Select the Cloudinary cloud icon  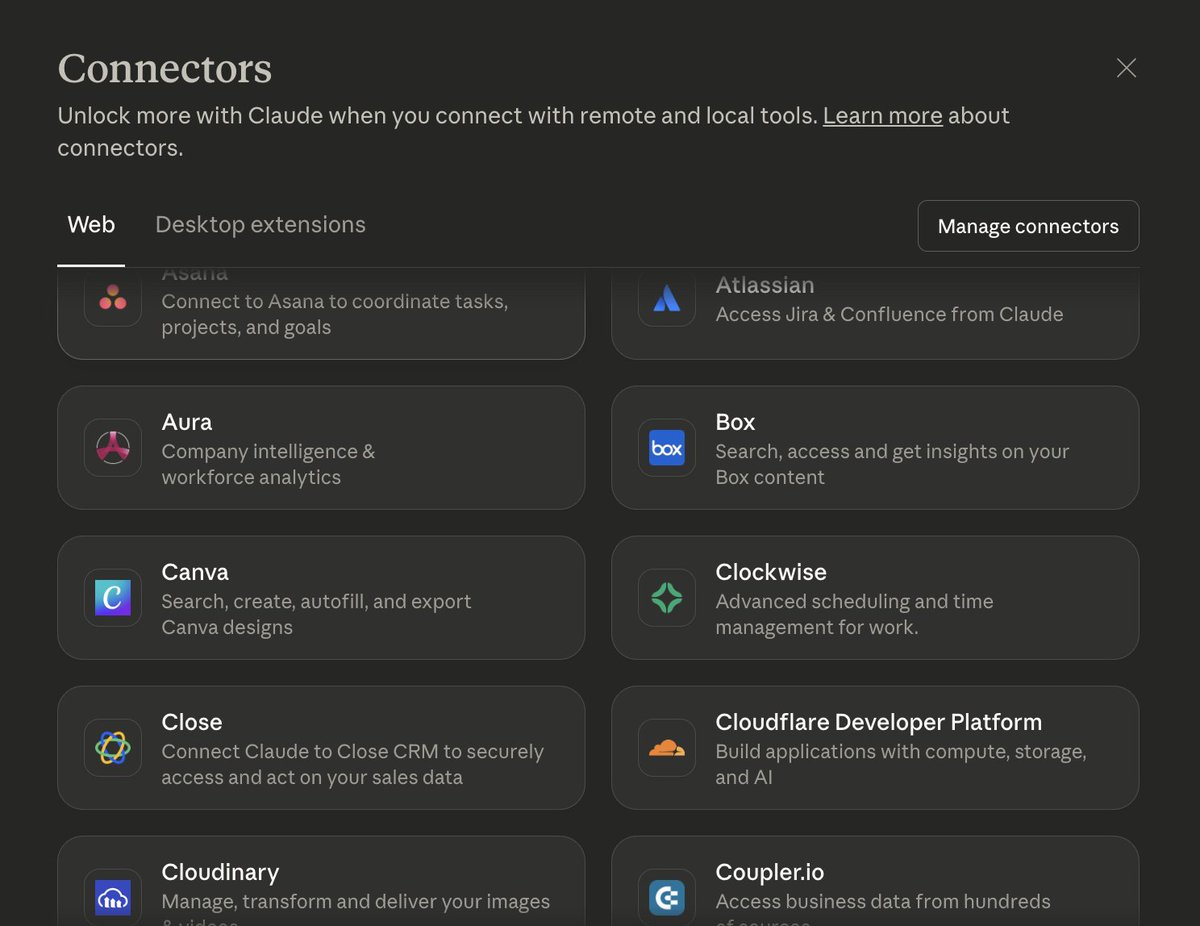(112, 898)
